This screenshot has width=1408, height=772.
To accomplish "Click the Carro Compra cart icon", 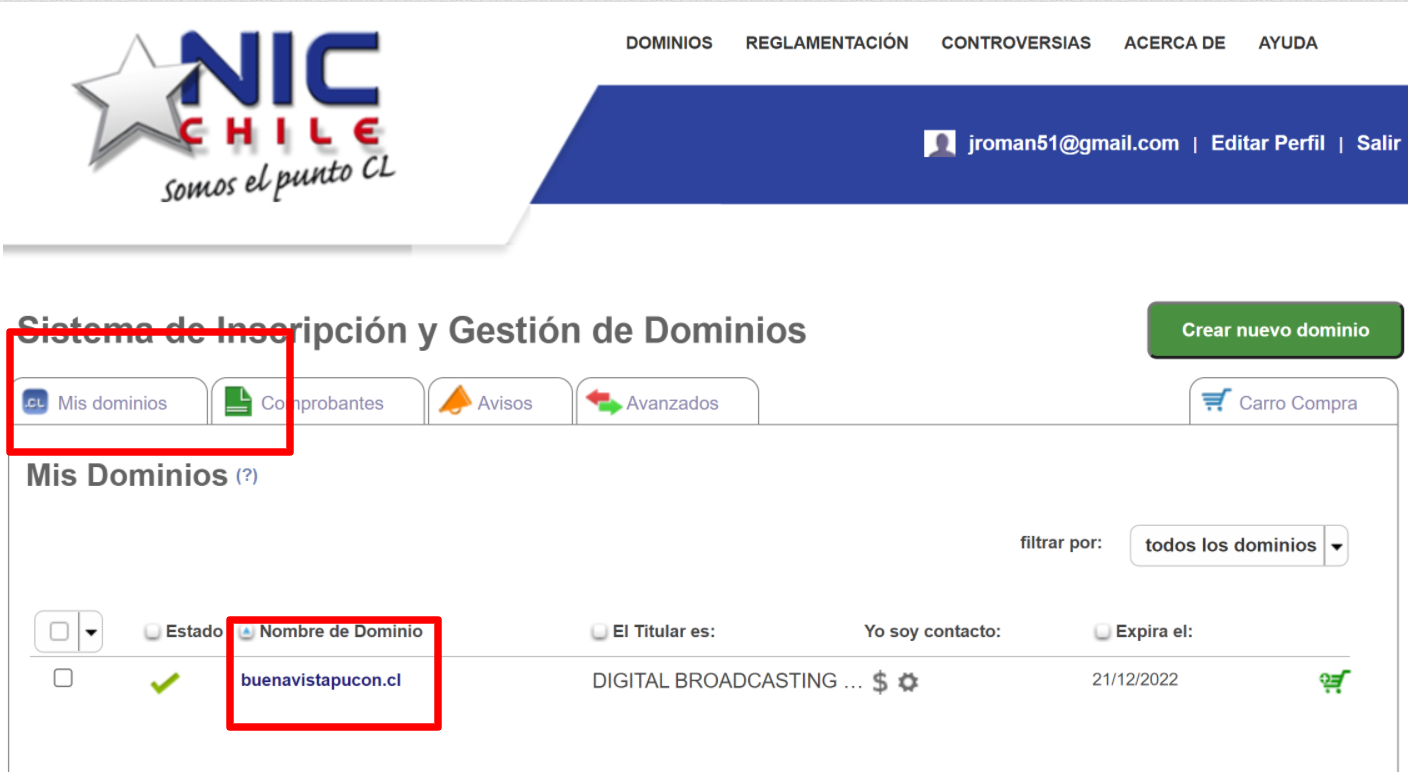I will click(x=1216, y=401).
